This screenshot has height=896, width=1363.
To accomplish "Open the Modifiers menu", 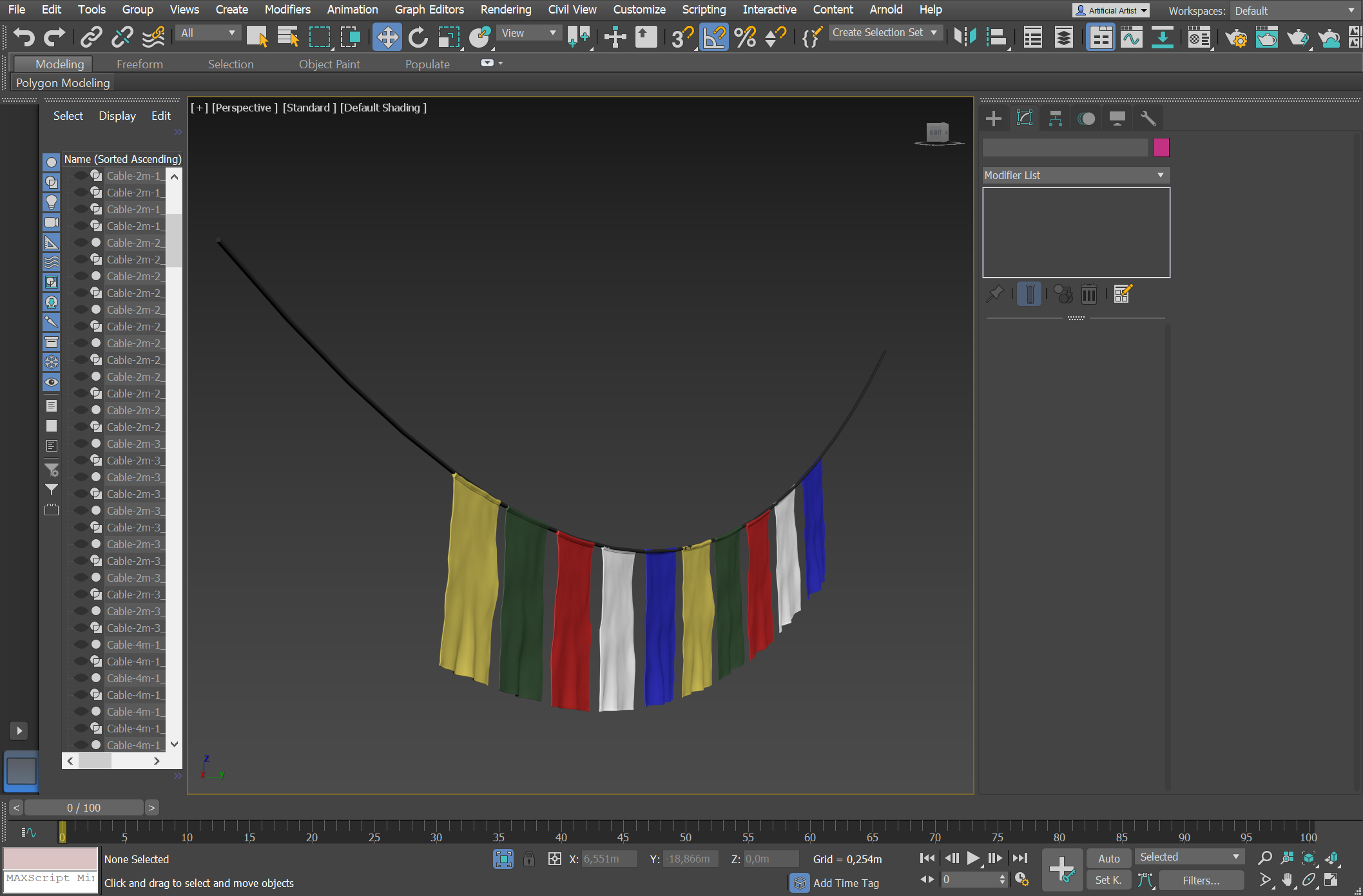I will tap(287, 9).
